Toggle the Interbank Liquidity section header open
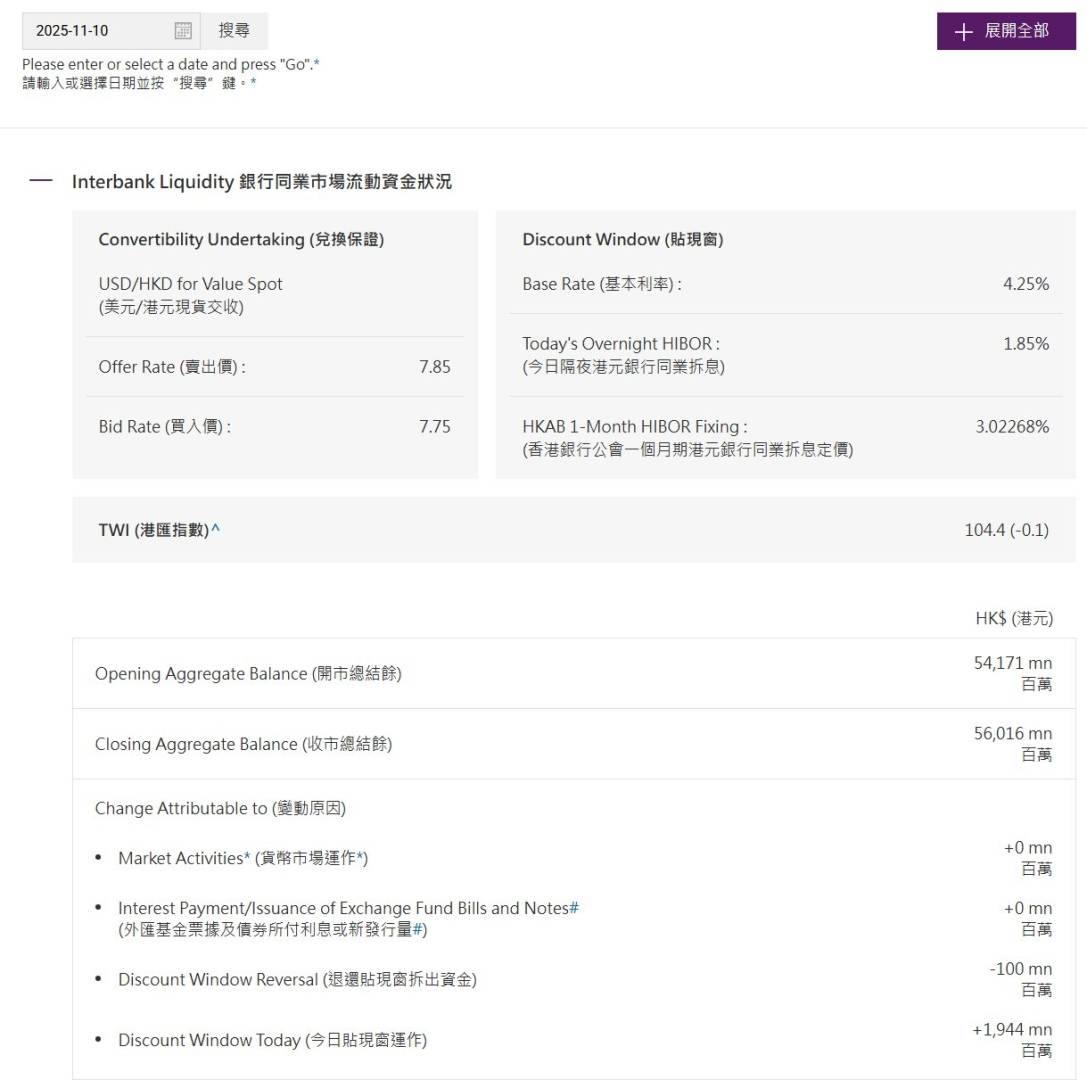 (260, 181)
